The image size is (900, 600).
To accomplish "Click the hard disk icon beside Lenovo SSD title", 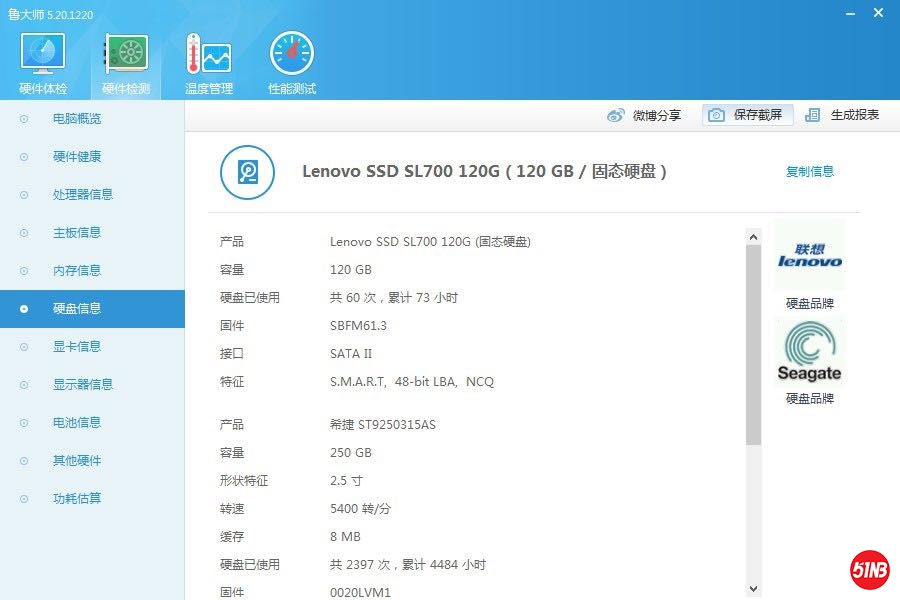I will tap(247, 172).
